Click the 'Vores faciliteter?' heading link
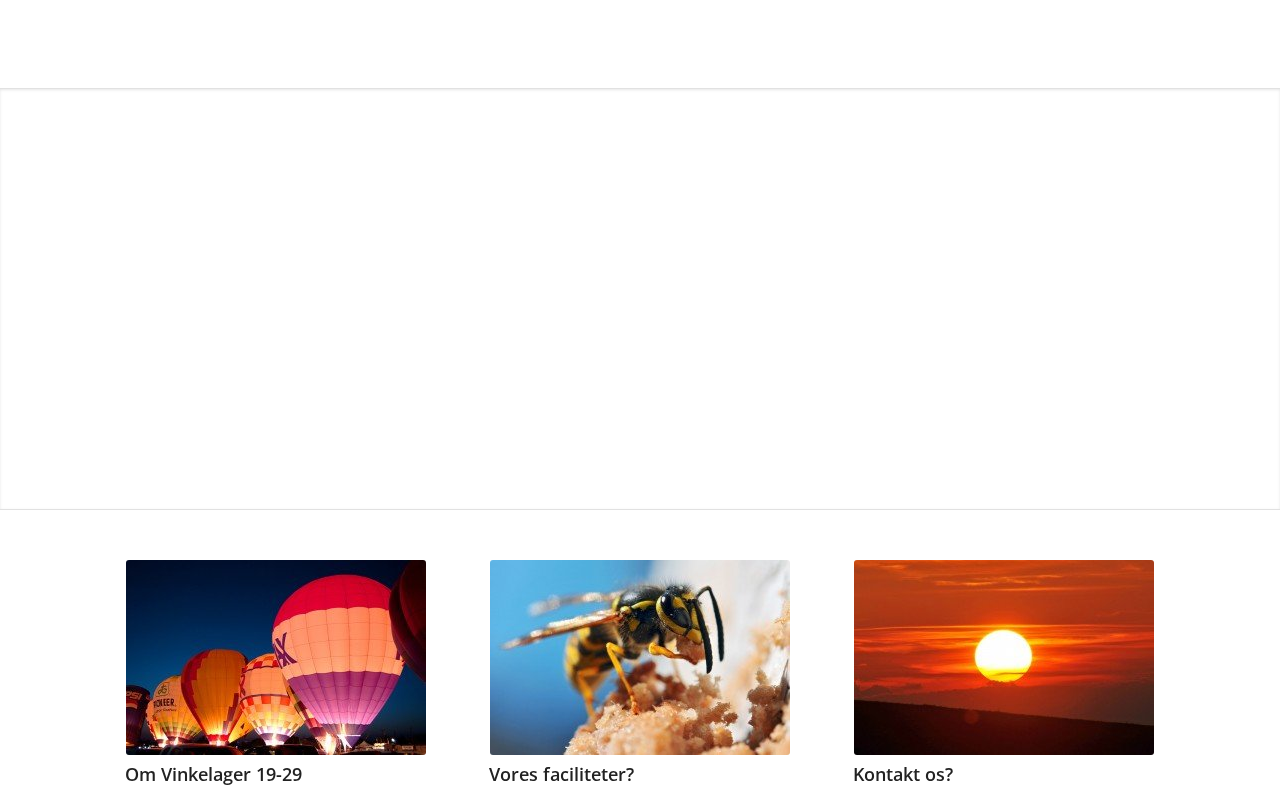This screenshot has width=1280, height=800. click(561, 774)
